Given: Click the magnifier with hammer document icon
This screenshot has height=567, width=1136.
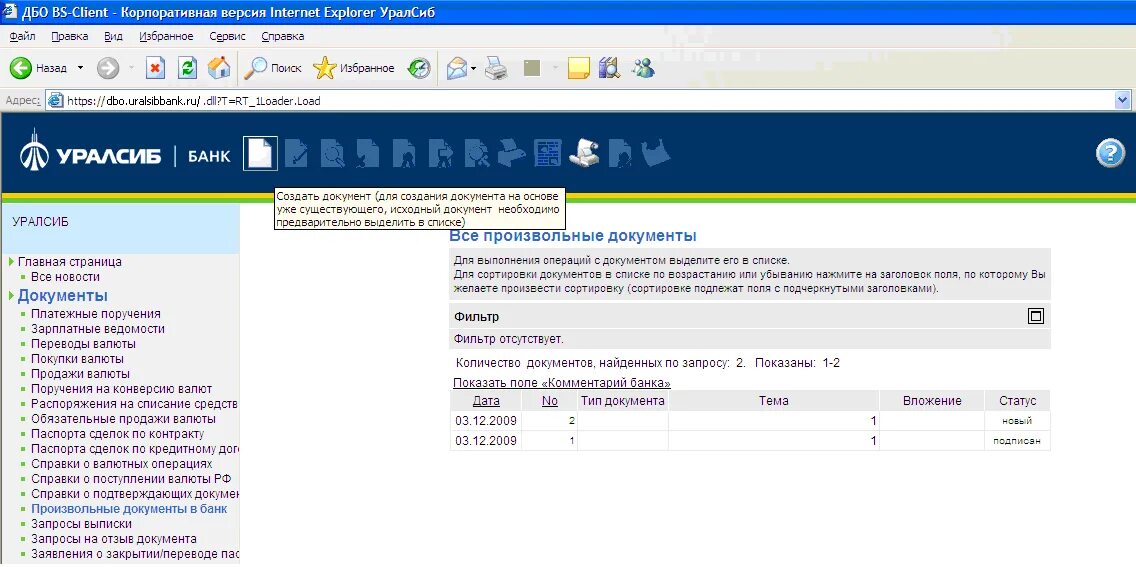Looking at the screenshot, I should point(477,153).
